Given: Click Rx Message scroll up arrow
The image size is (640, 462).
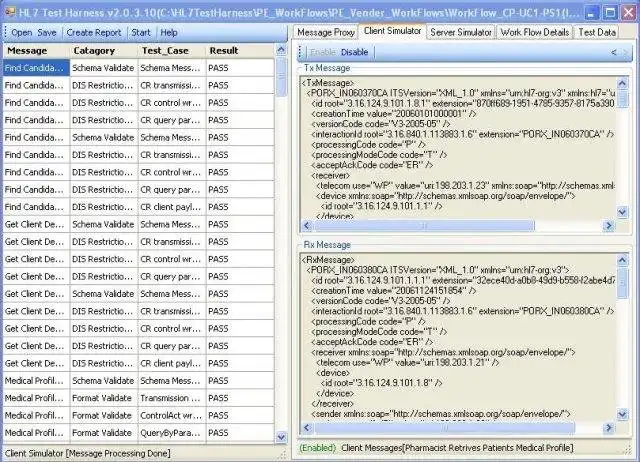Looking at the screenshot, I should point(622,260).
